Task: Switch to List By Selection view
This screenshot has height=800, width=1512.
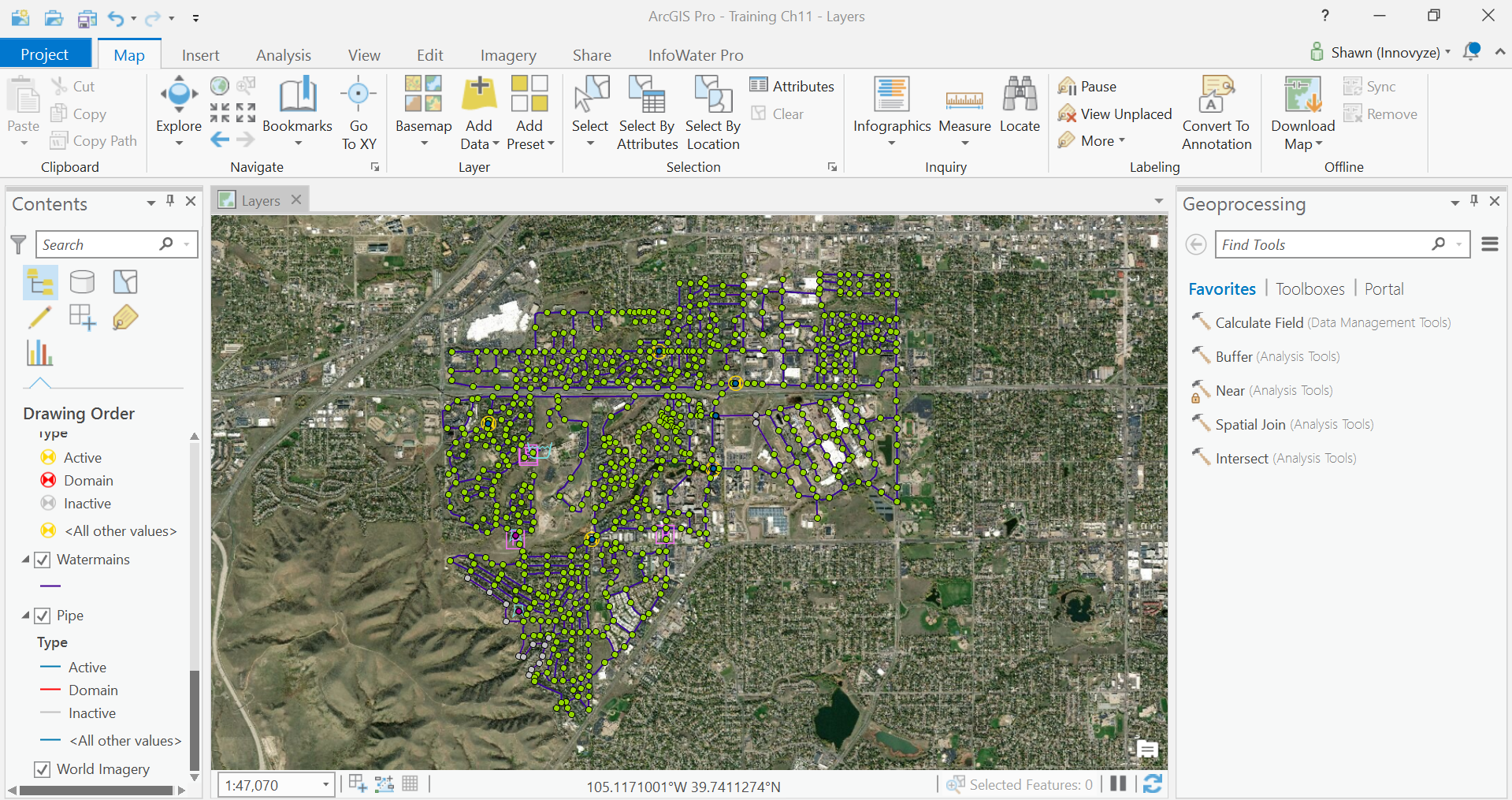Action: click(x=125, y=281)
